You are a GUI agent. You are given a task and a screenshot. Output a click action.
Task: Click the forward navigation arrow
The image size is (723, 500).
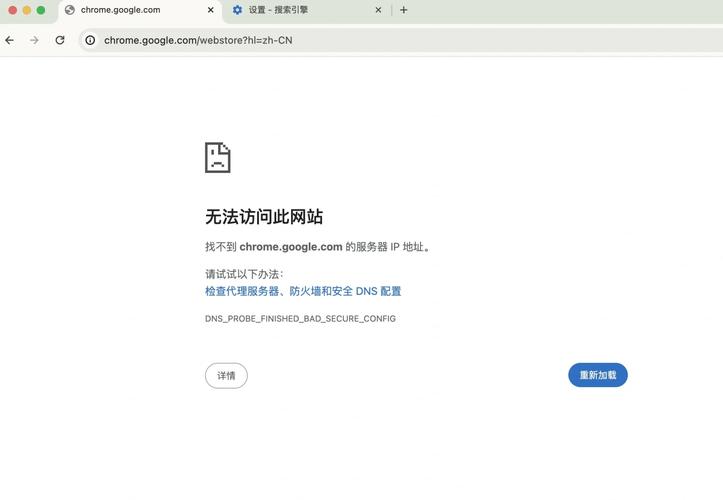[34, 41]
